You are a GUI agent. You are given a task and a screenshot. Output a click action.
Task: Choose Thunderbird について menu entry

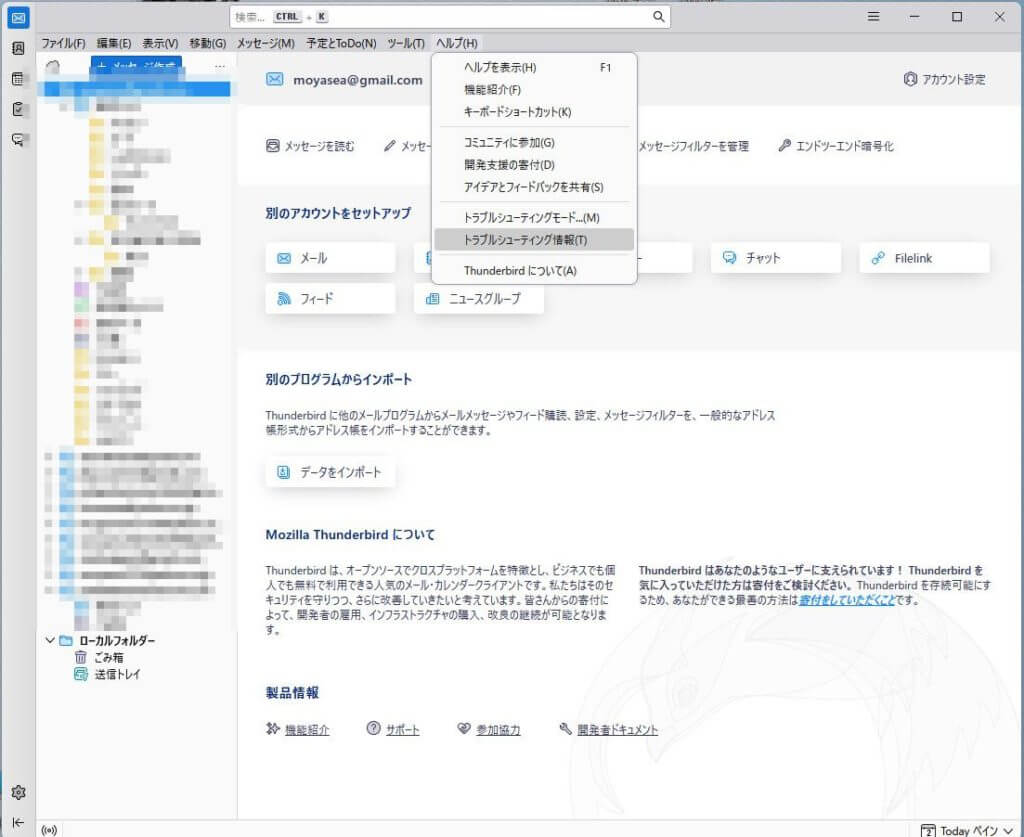[x=520, y=271]
